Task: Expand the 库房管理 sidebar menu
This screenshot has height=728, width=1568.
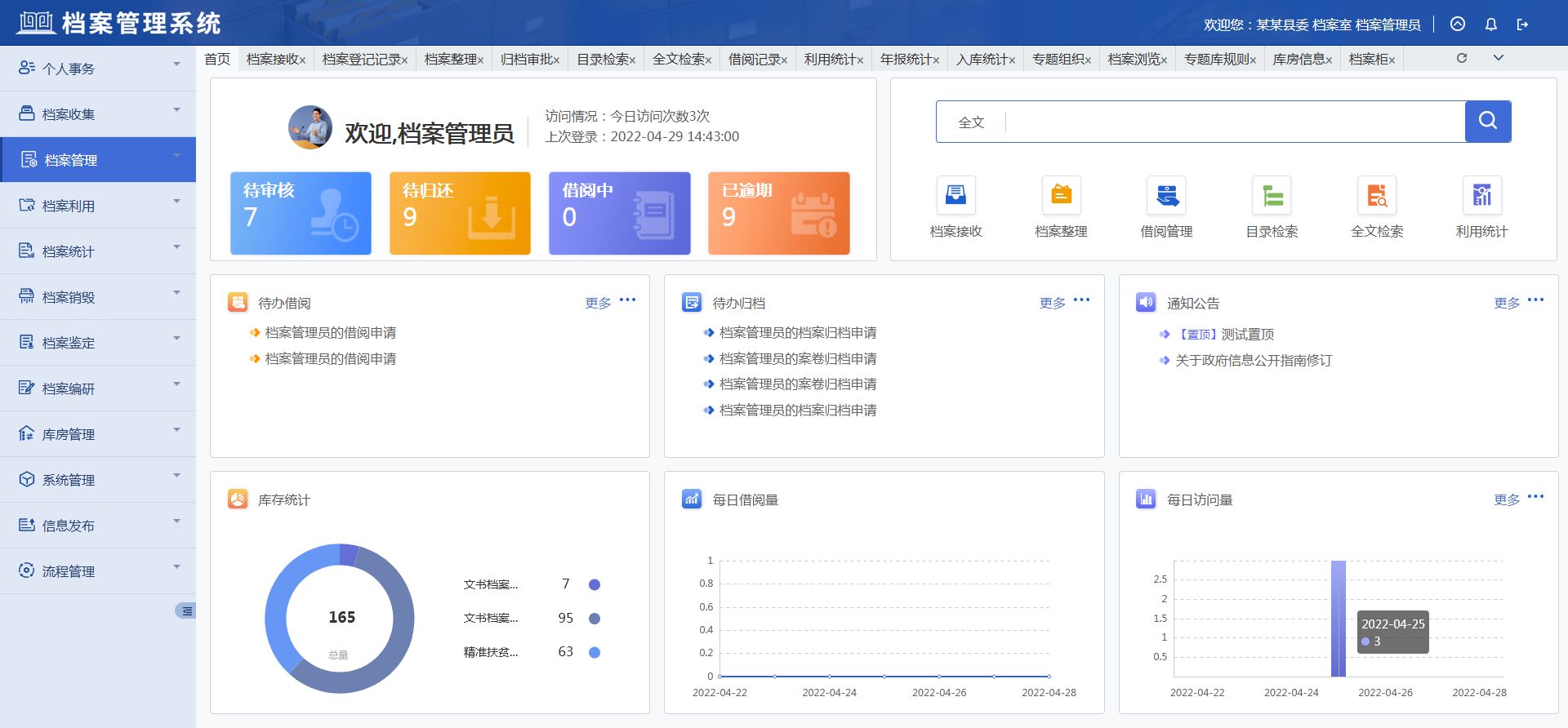Action: pyautogui.click(x=98, y=434)
